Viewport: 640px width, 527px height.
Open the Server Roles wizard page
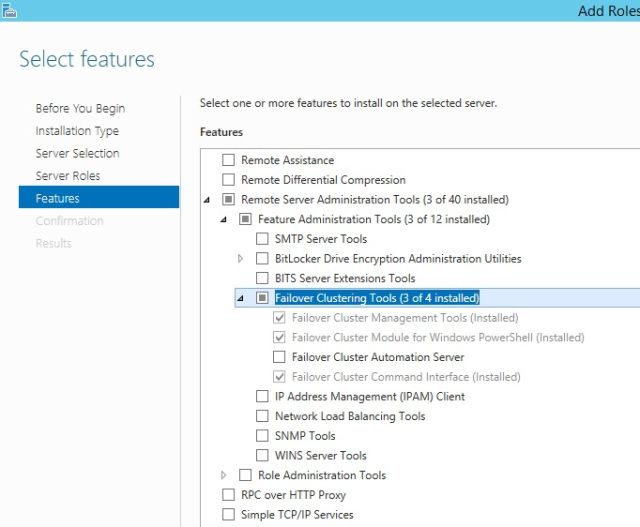68,176
